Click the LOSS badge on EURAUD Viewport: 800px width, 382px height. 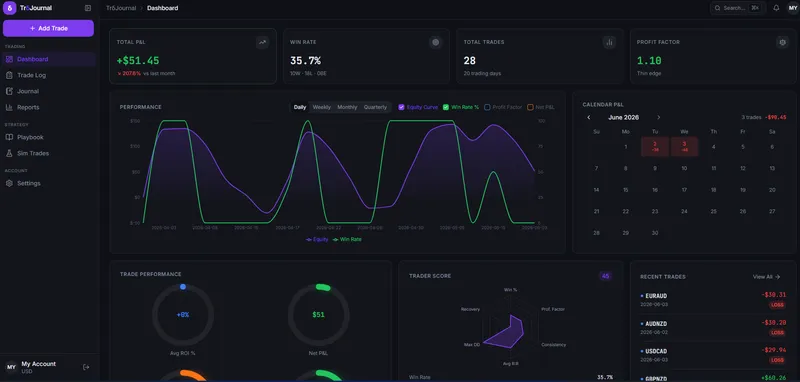(x=777, y=305)
